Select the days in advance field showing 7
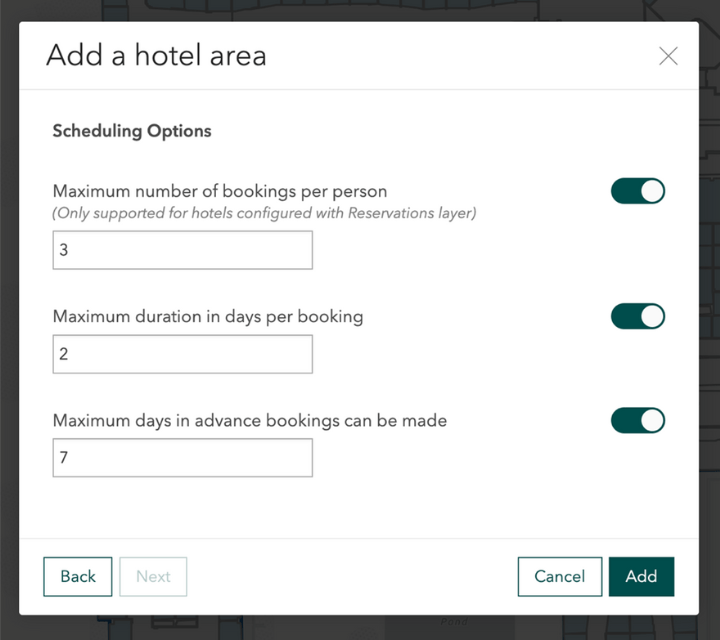Image resolution: width=720 pixels, height=640 pixels. [x=182, y=458]
